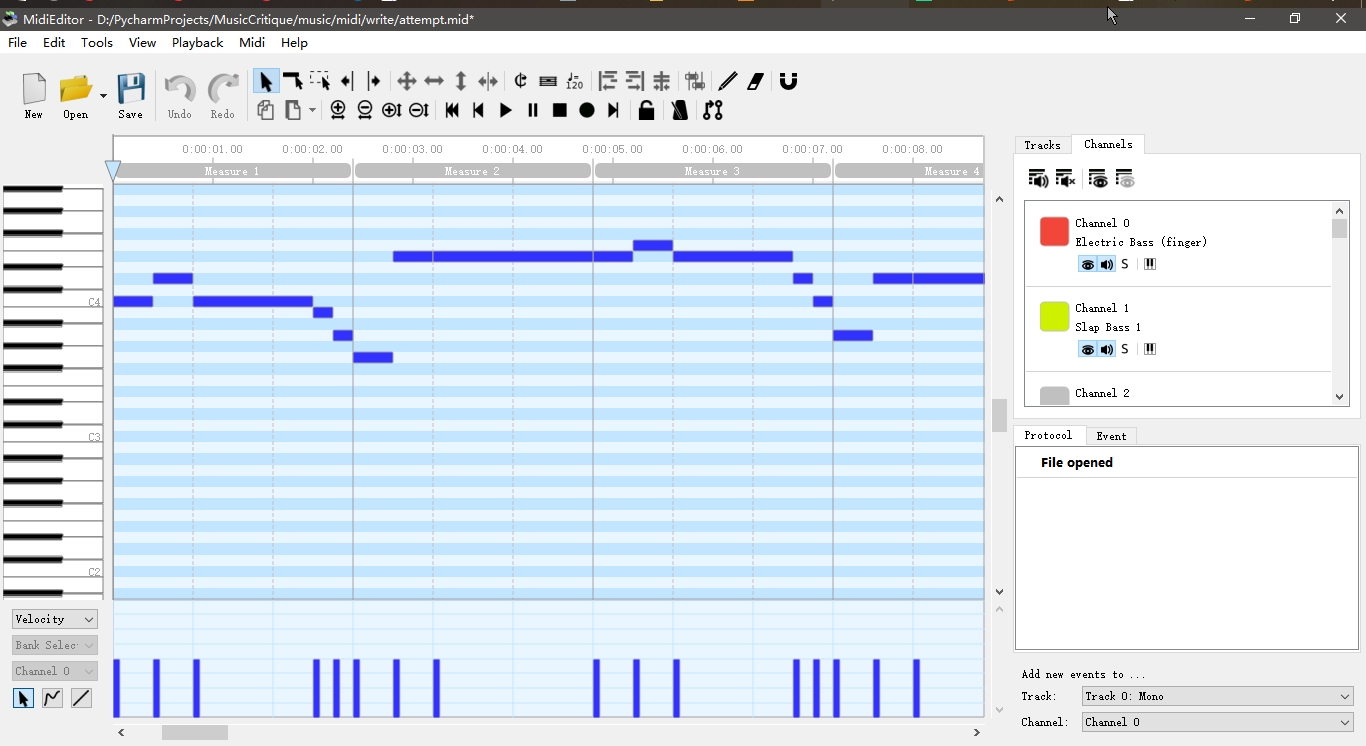Choose the change duration tool
The image size is (1366, 746).
[488, 81]
